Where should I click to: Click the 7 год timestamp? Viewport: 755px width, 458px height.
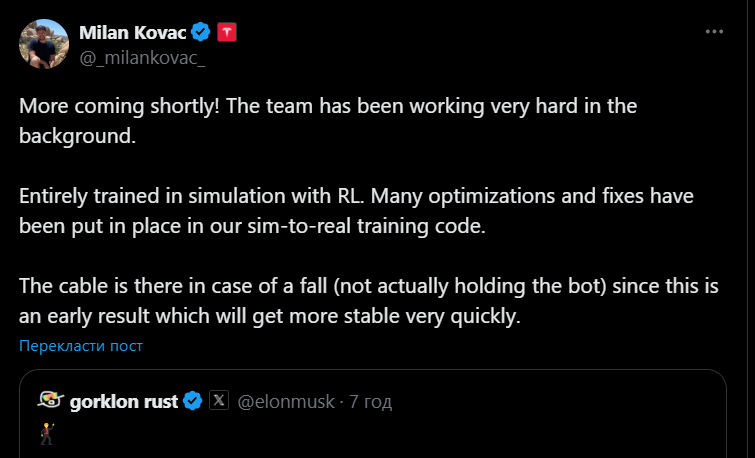(x=370, y=401)
